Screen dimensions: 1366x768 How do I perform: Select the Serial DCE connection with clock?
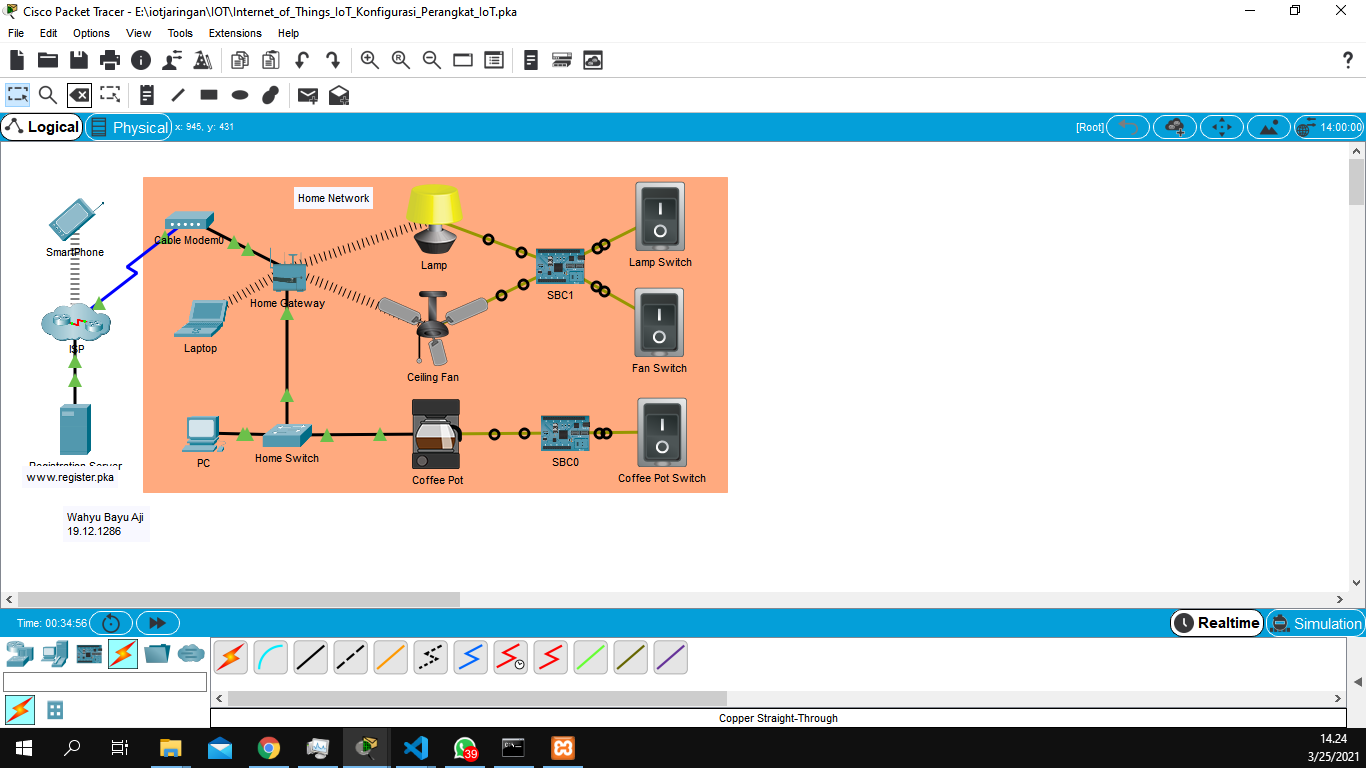coord(510,657)
